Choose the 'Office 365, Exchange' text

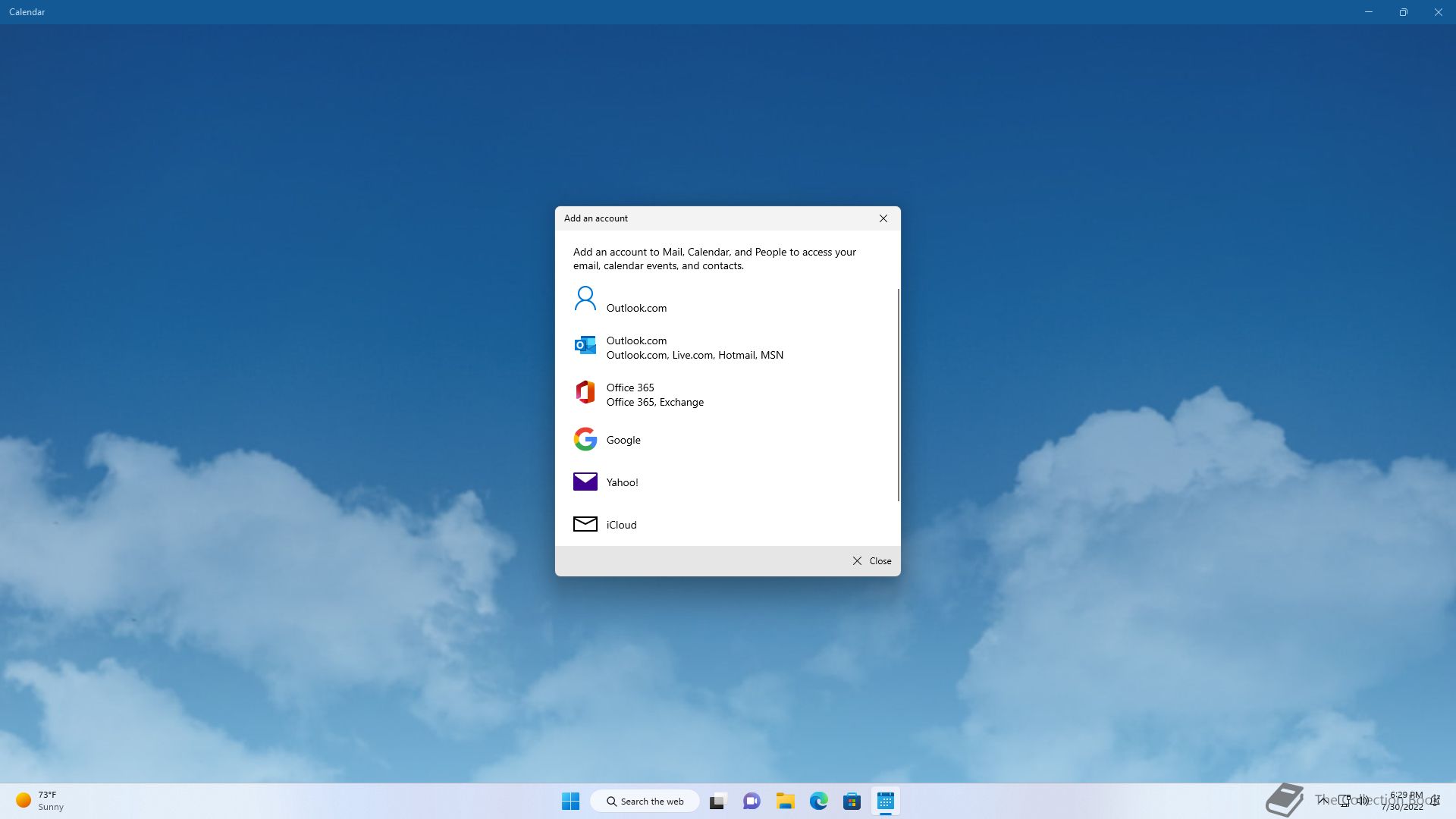[655, 402]
